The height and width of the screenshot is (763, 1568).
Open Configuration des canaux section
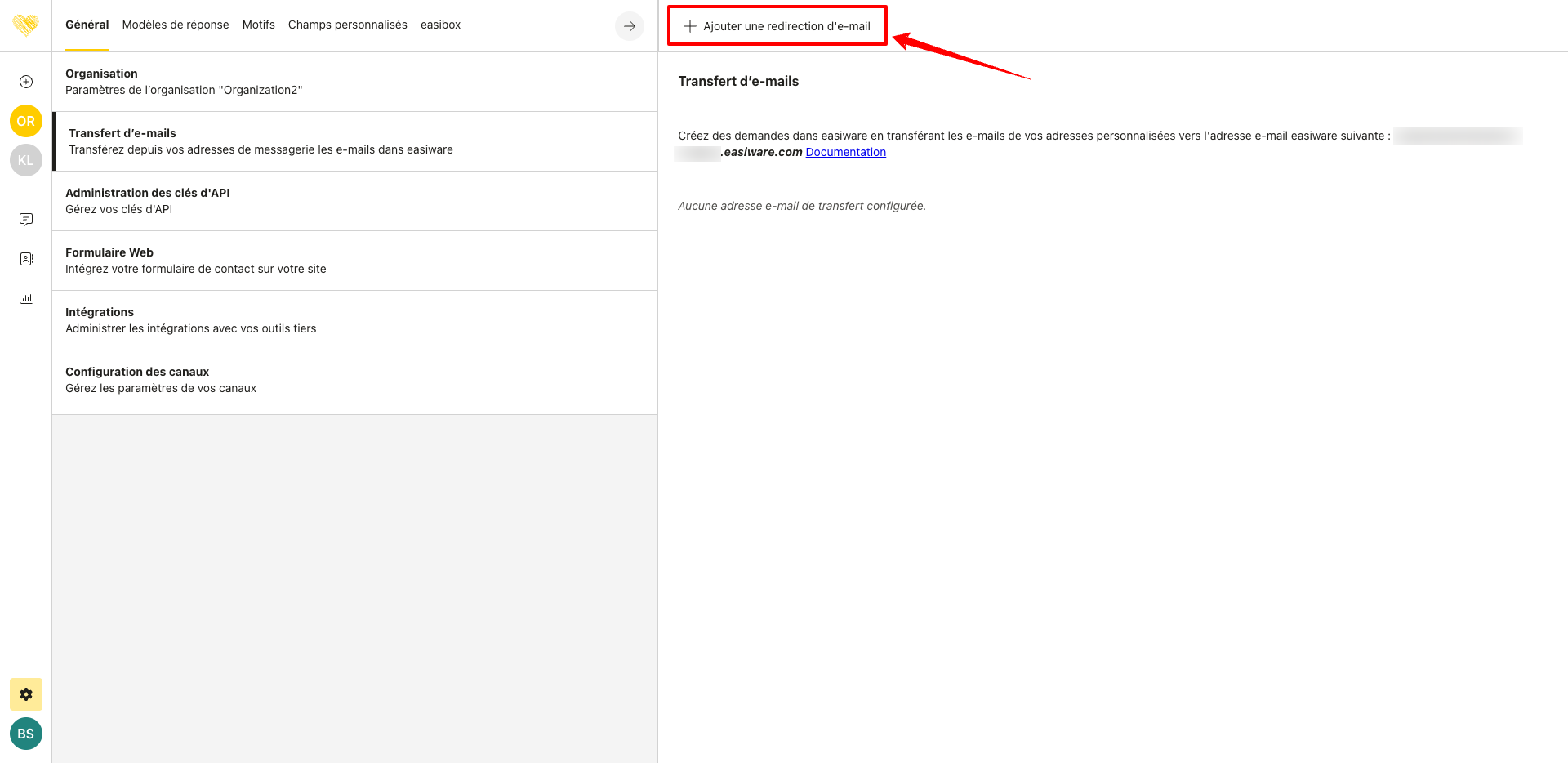(354, 380)
